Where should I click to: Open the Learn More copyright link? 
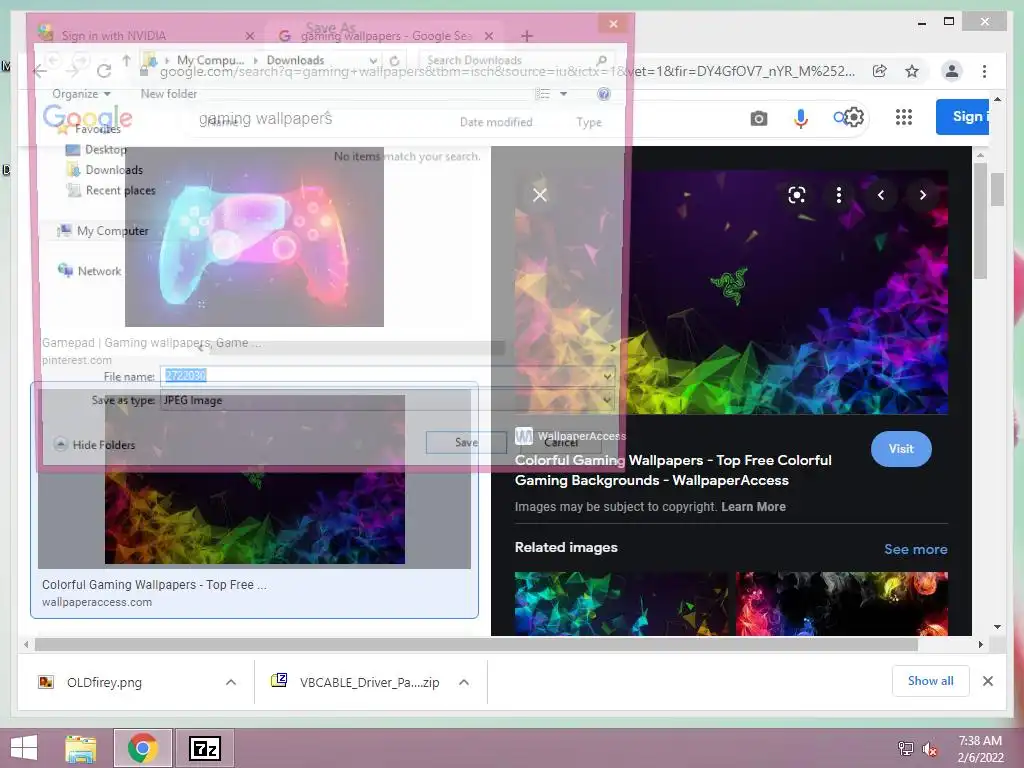(x=753, y=507)
